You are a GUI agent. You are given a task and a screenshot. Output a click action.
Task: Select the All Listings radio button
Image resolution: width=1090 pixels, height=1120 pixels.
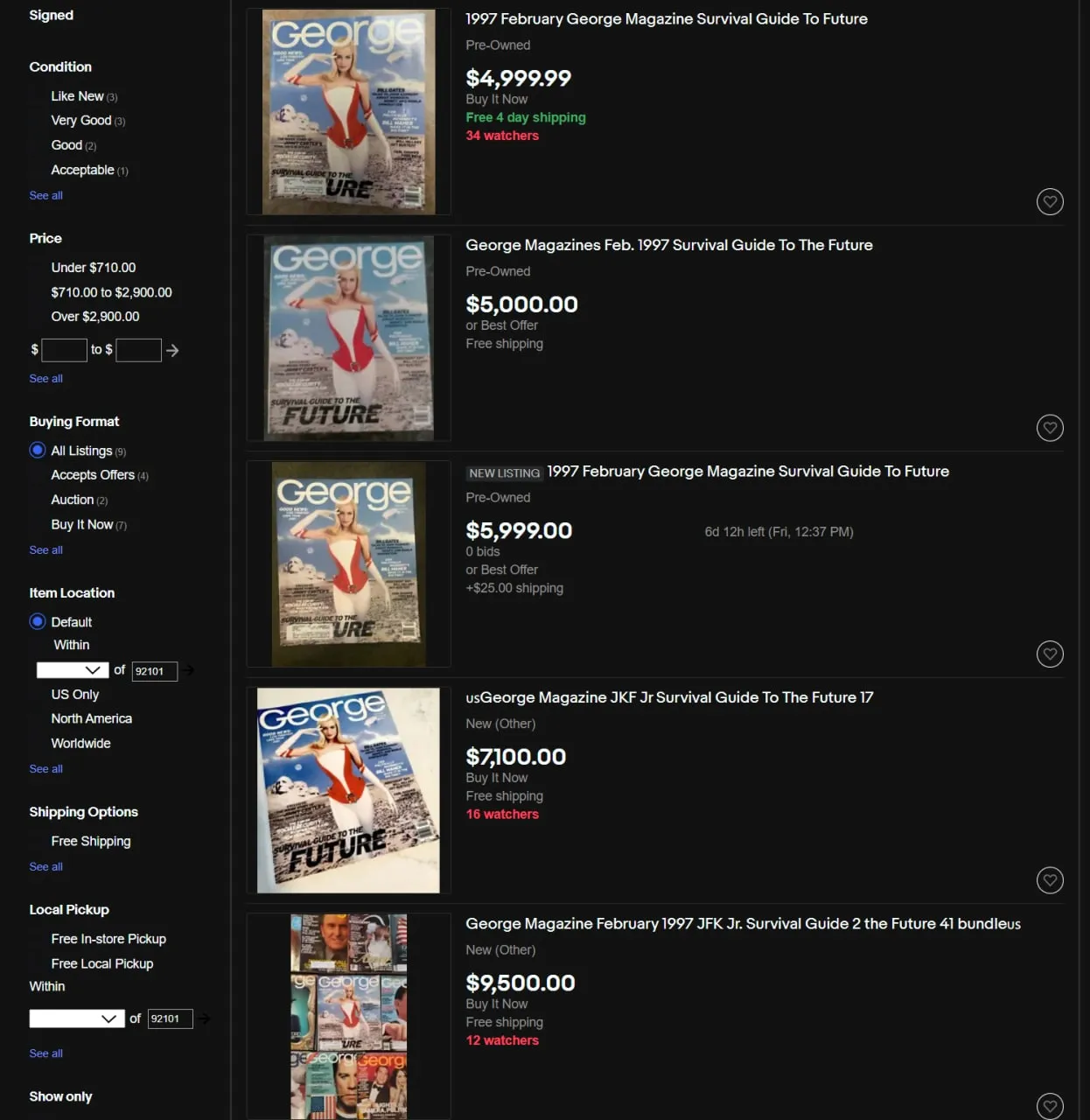[x=38, y=450]
